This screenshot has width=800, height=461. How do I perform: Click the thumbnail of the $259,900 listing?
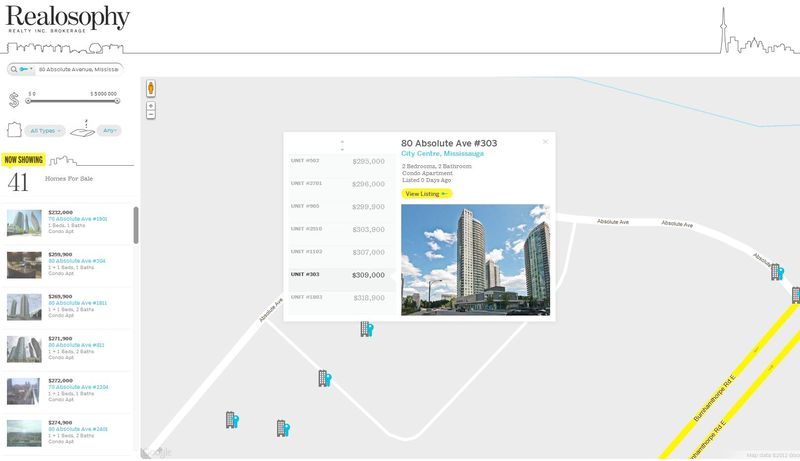tap(24, 265)
